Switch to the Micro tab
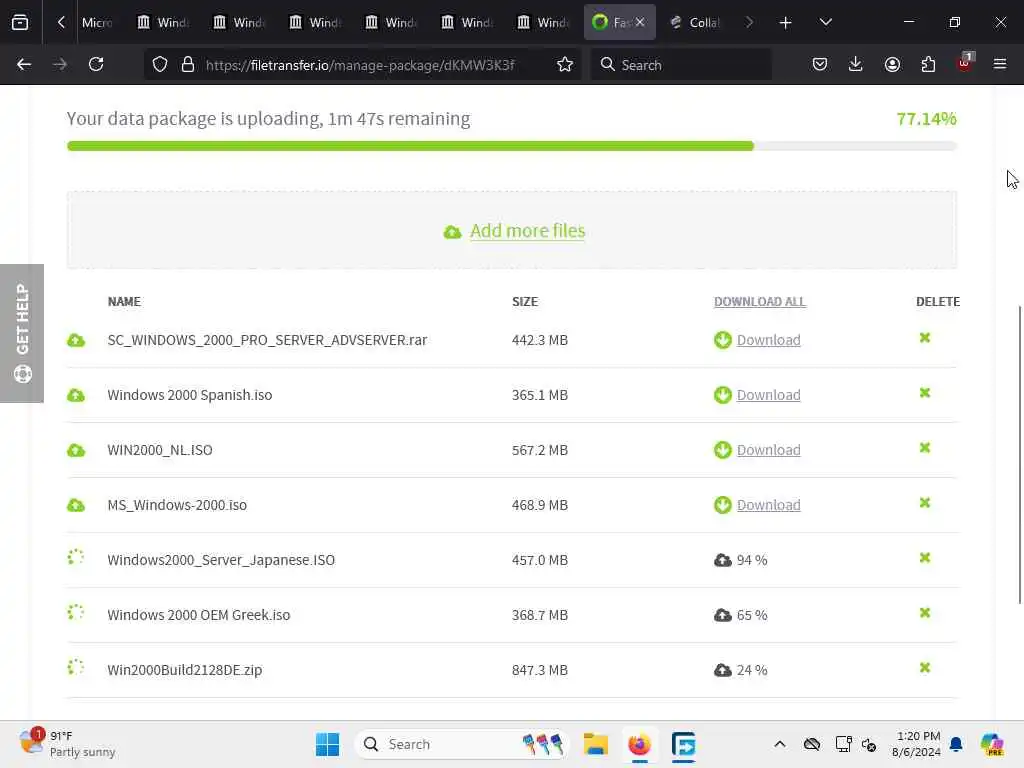This screenshot has height=768, width=1024. 97,22
